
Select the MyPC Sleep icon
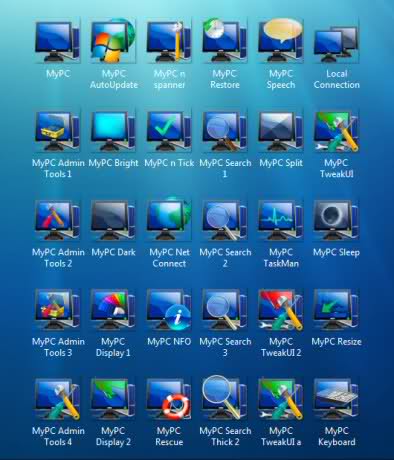pos(336,220)
